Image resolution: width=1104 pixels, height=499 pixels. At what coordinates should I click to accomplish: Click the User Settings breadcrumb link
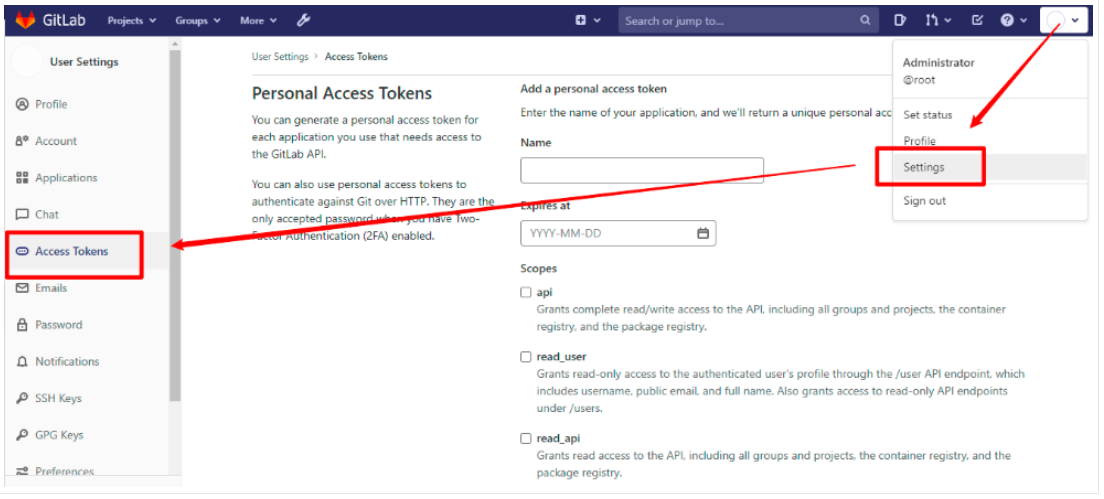tap(279, 57)
